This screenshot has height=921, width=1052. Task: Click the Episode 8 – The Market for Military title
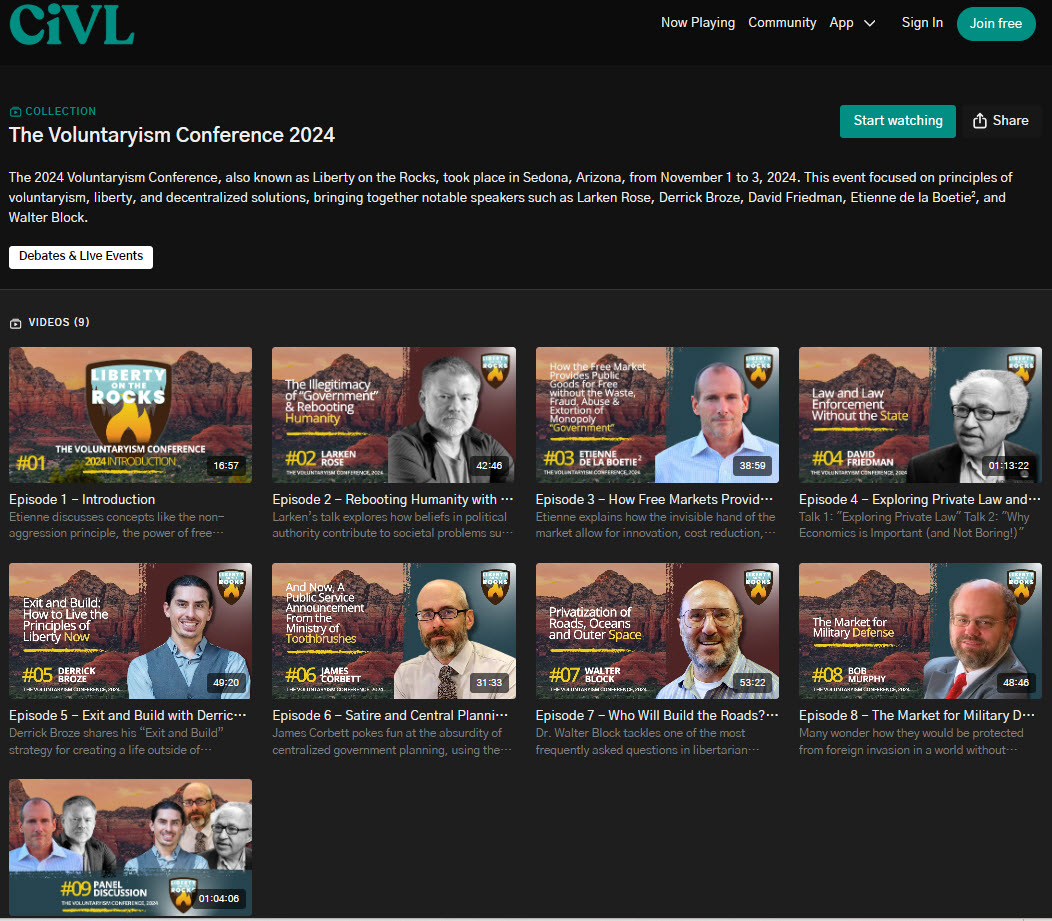pyautogui.click(x=916, y=715)
